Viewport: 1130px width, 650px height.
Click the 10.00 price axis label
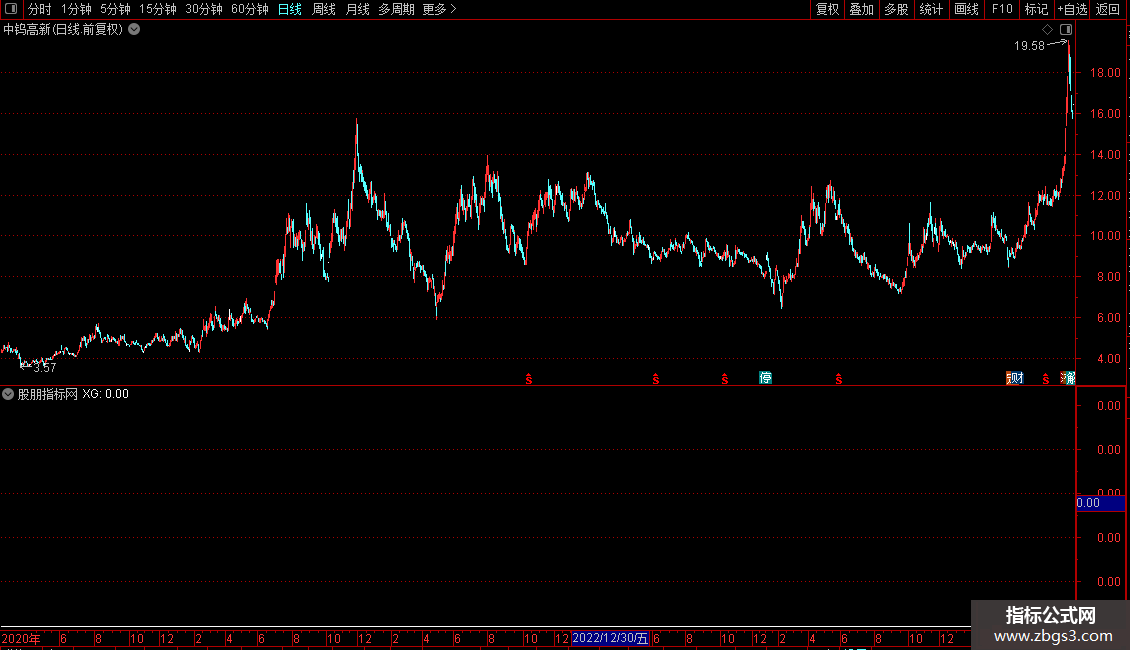pos(1105,236)
